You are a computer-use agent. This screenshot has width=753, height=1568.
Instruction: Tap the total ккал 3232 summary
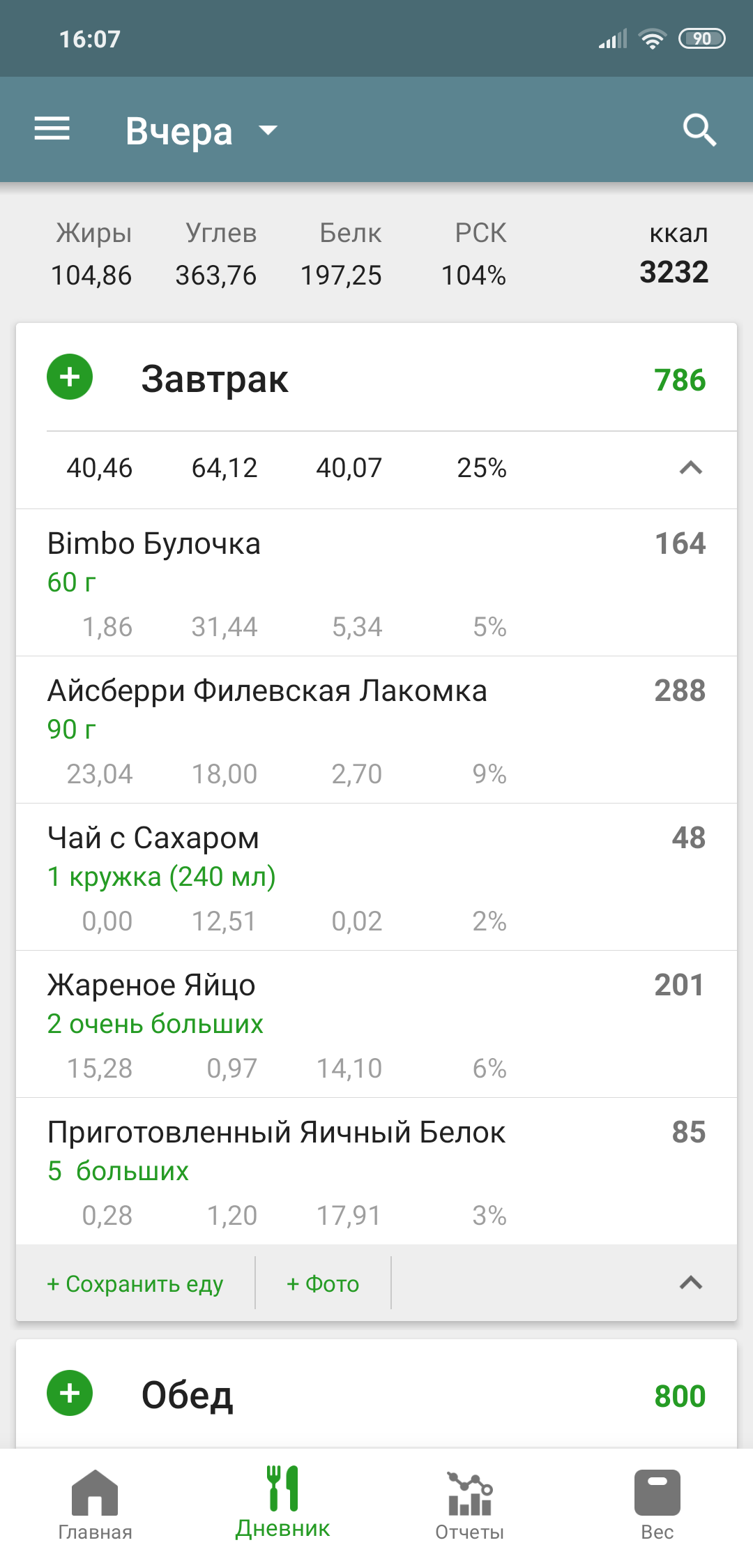[674, 255]
